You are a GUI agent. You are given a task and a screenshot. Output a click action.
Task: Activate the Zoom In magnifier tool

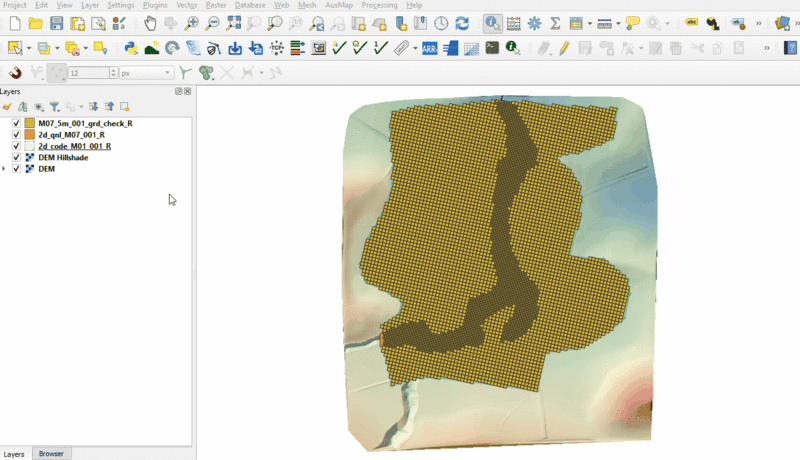[191, 23]
